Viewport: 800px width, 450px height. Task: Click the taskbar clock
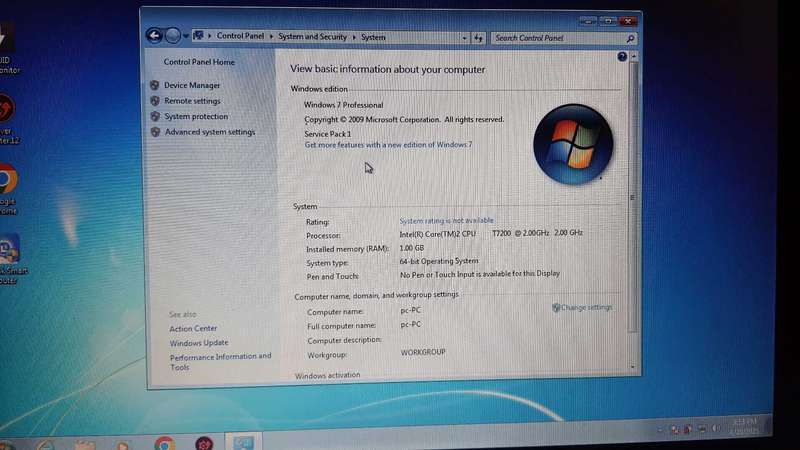745,426
